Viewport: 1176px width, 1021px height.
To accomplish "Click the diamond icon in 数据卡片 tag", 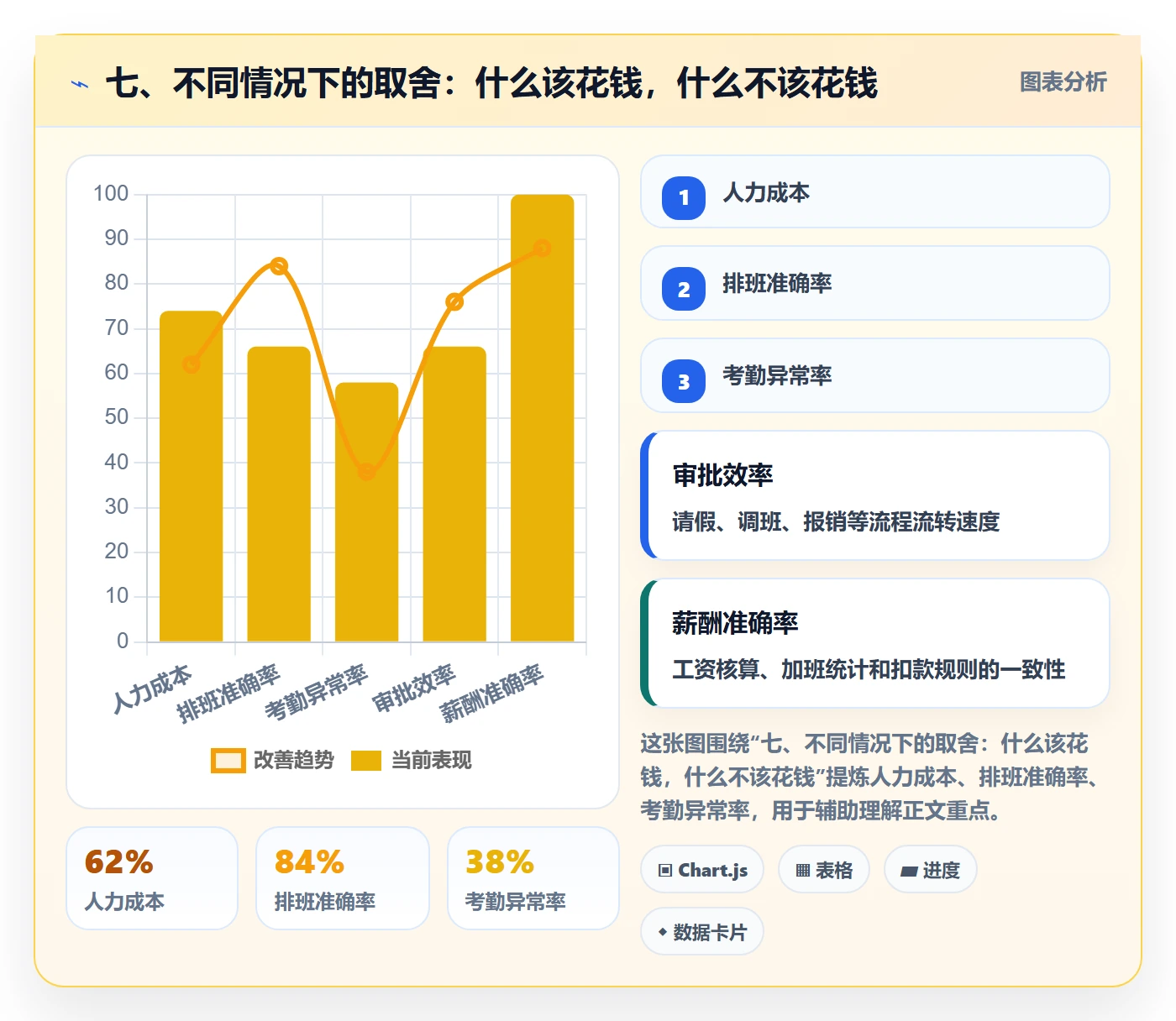I will point(663,932).
